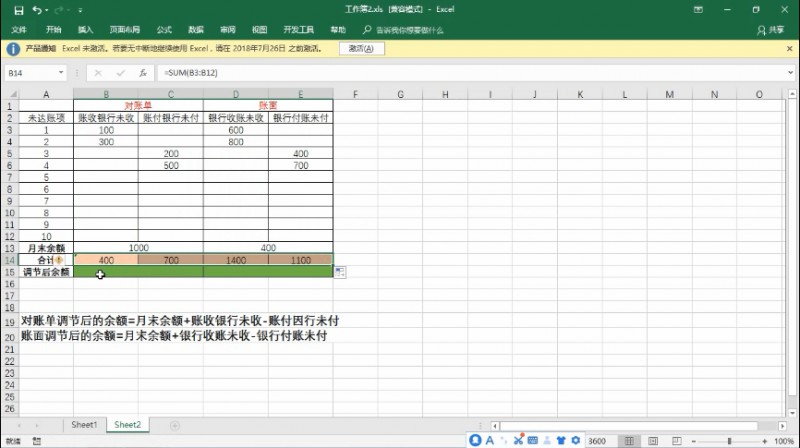800x448 pixels.
Task: Click the Cancel X icon in the formula bar
Action: point(98,73)
